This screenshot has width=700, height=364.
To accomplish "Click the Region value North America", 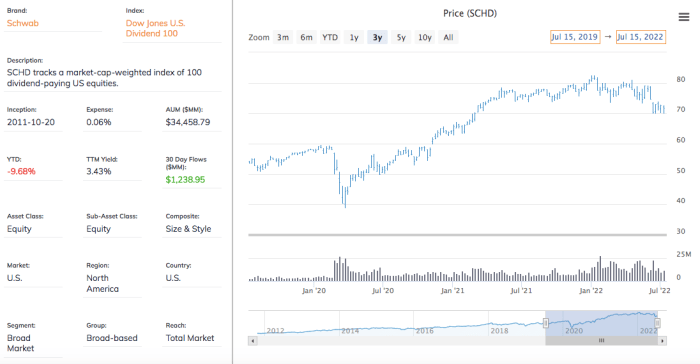I will point(103,284).
